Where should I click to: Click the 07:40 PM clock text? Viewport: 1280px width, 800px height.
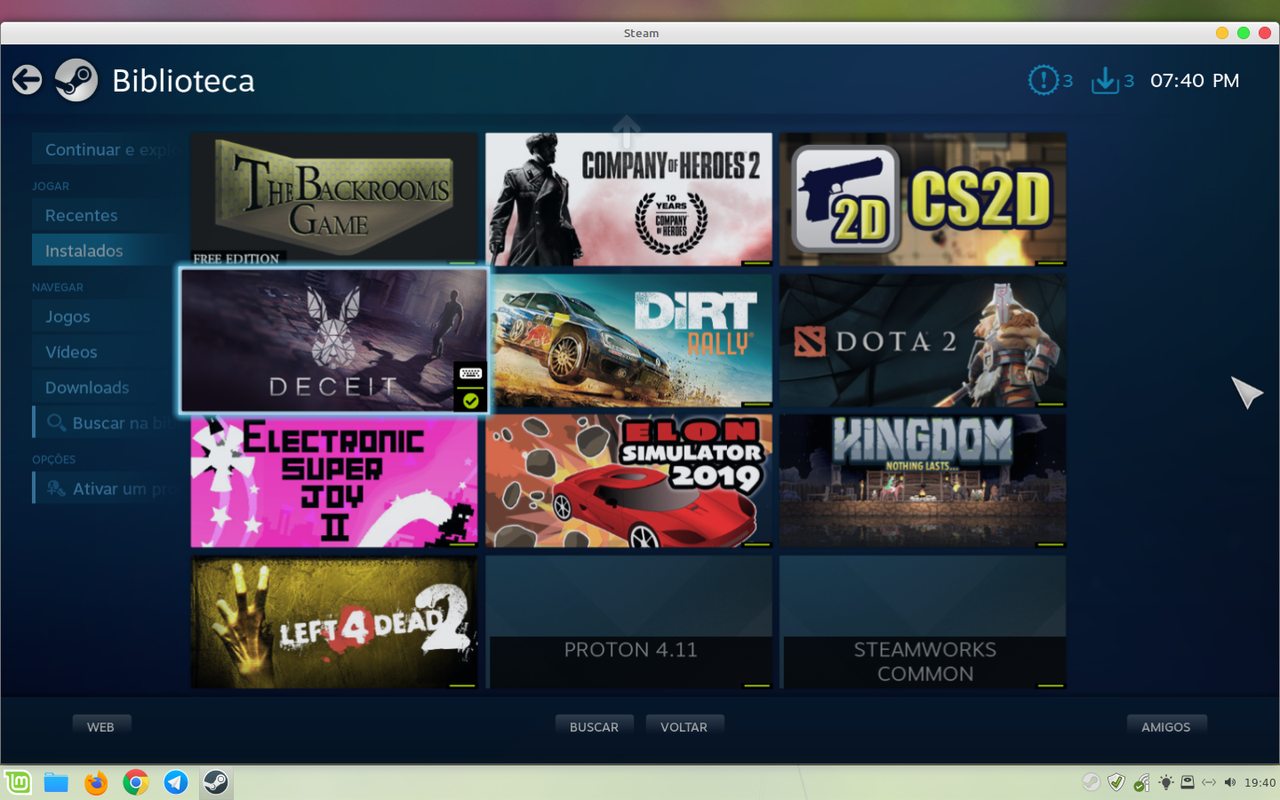(x=1195, y=80)
